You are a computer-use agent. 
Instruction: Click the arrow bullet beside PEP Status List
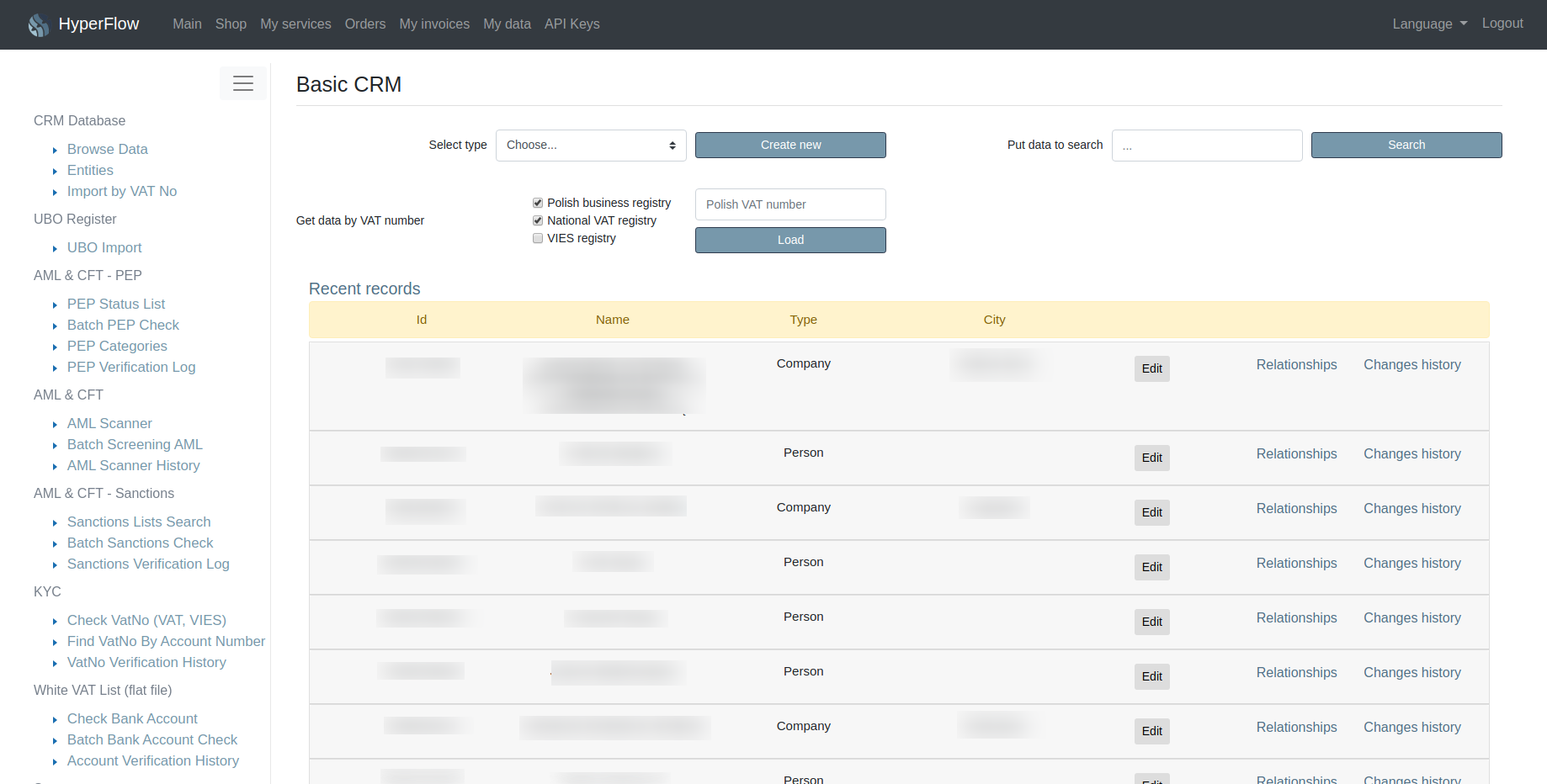[55, 305]
